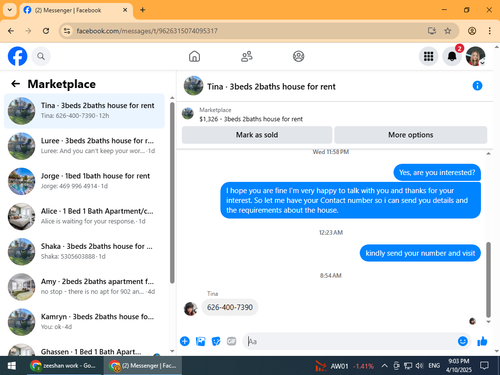Open Luree 3beds 2baths conversation
Screen dimensions: 500x375
[84, 146]
